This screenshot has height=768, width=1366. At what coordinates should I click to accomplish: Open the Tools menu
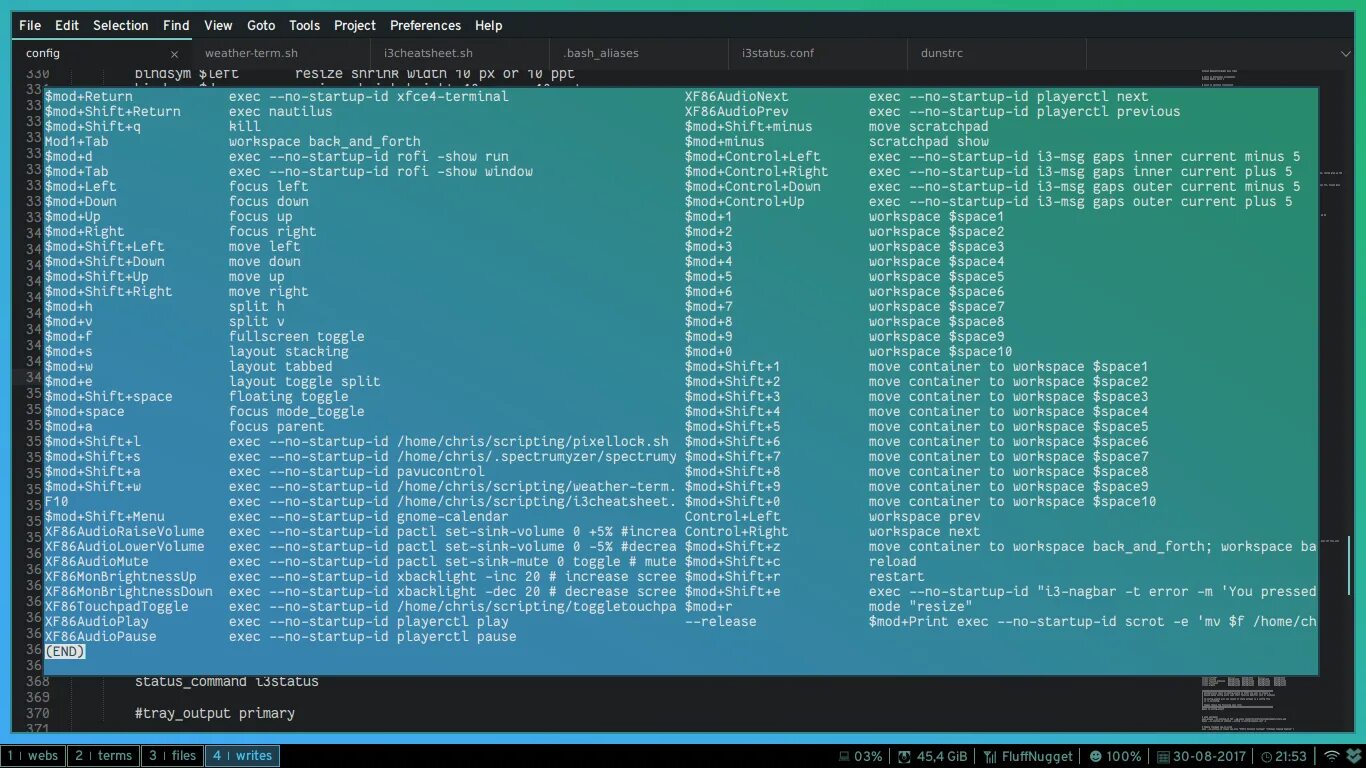point(305,25)
